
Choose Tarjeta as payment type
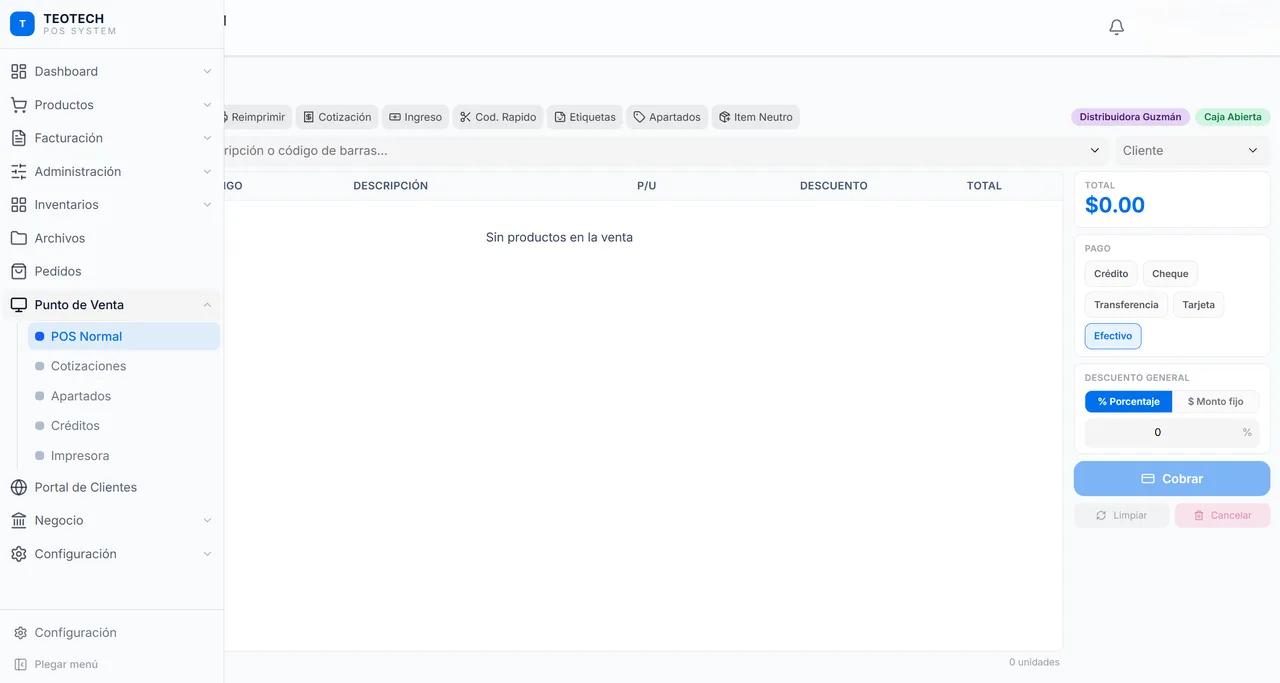tap(1198, 305)
